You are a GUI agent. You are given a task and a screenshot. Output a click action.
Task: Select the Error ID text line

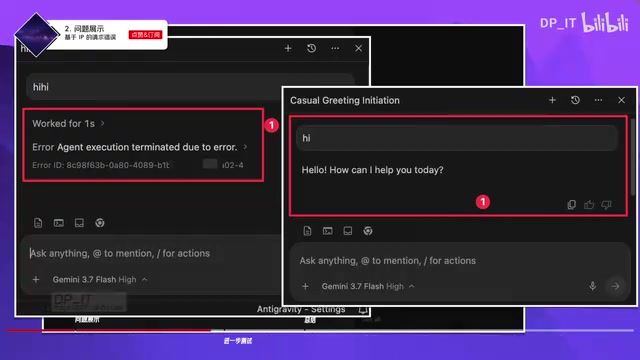pyautogui.click(x=138, y=165)
